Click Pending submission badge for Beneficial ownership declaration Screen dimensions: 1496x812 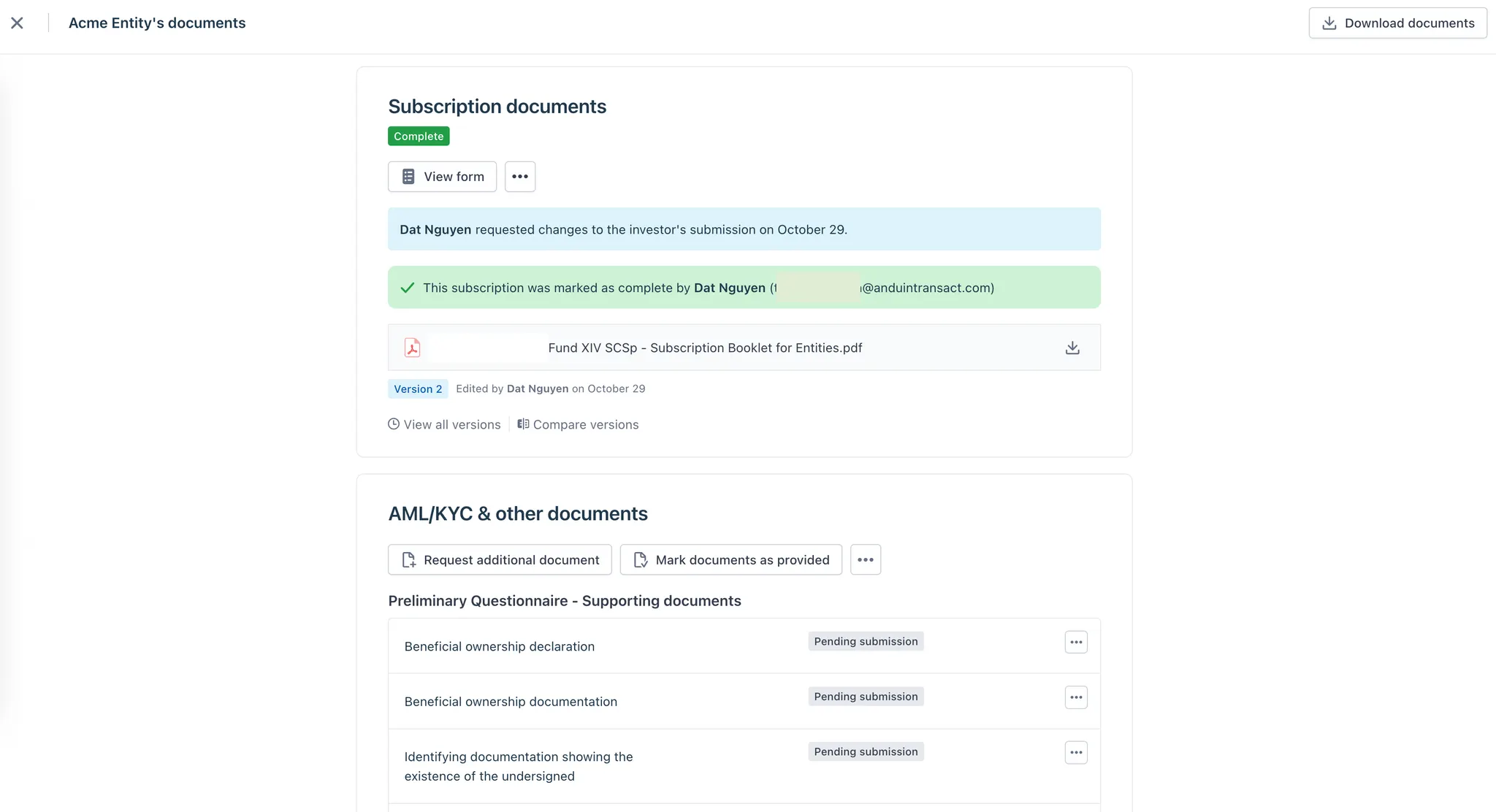tap(866, 641)
